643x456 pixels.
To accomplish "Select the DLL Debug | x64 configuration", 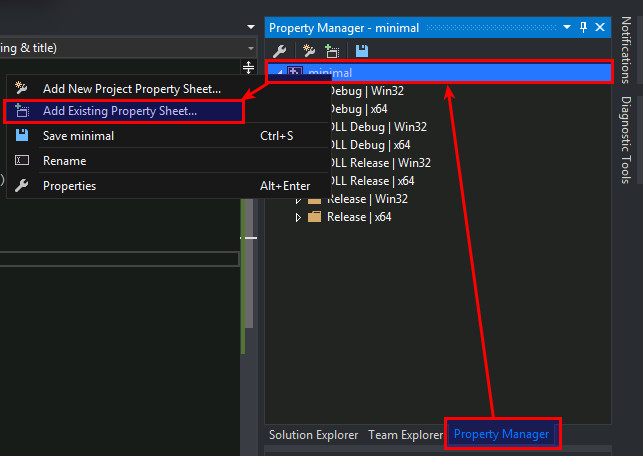I will tap(369, 145).
